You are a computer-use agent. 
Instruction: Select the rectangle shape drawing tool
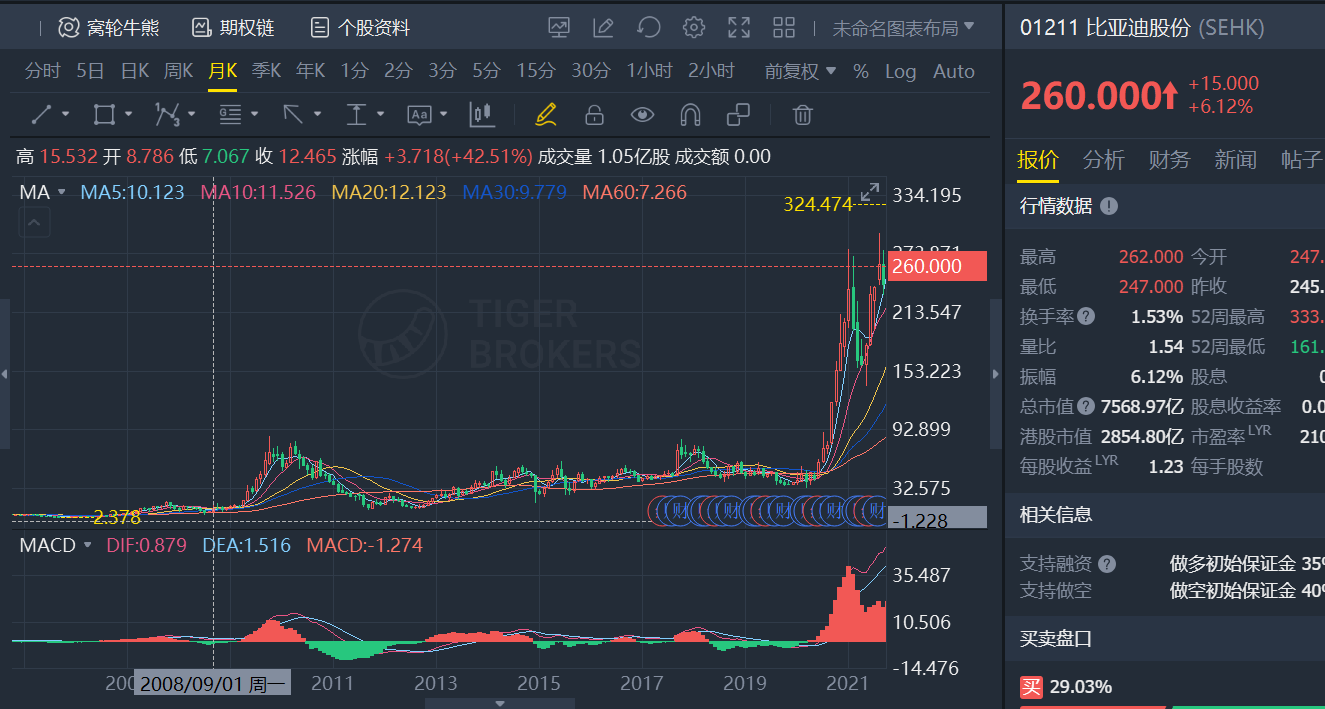click(104, 115)
